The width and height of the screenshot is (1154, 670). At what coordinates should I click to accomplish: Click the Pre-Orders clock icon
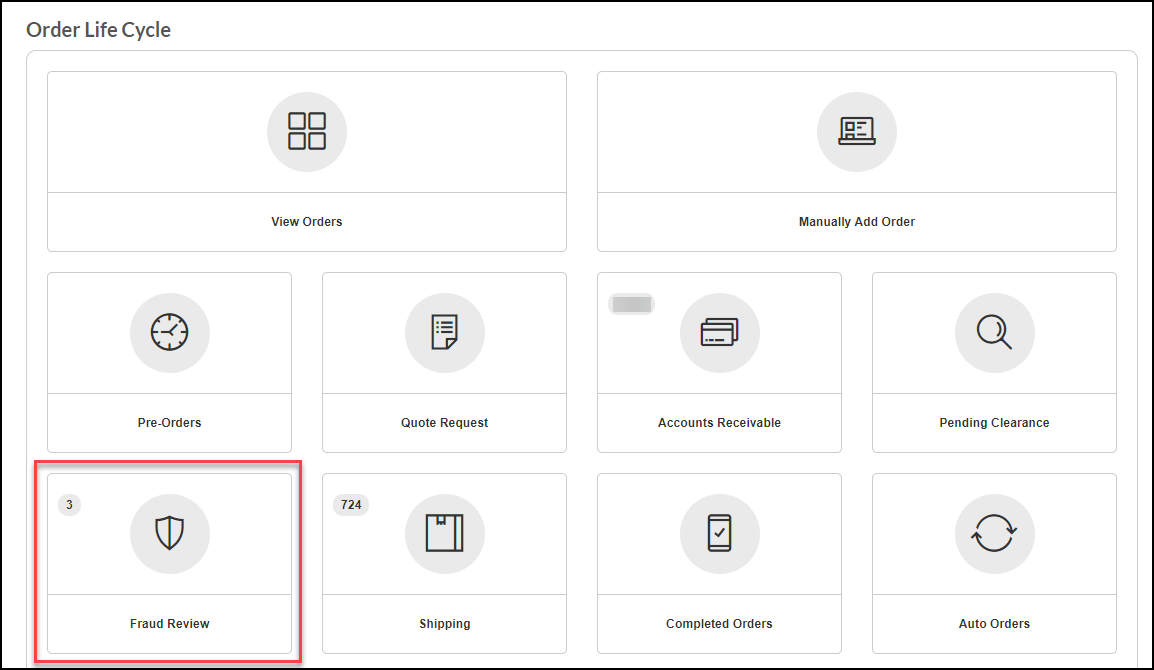169,333
